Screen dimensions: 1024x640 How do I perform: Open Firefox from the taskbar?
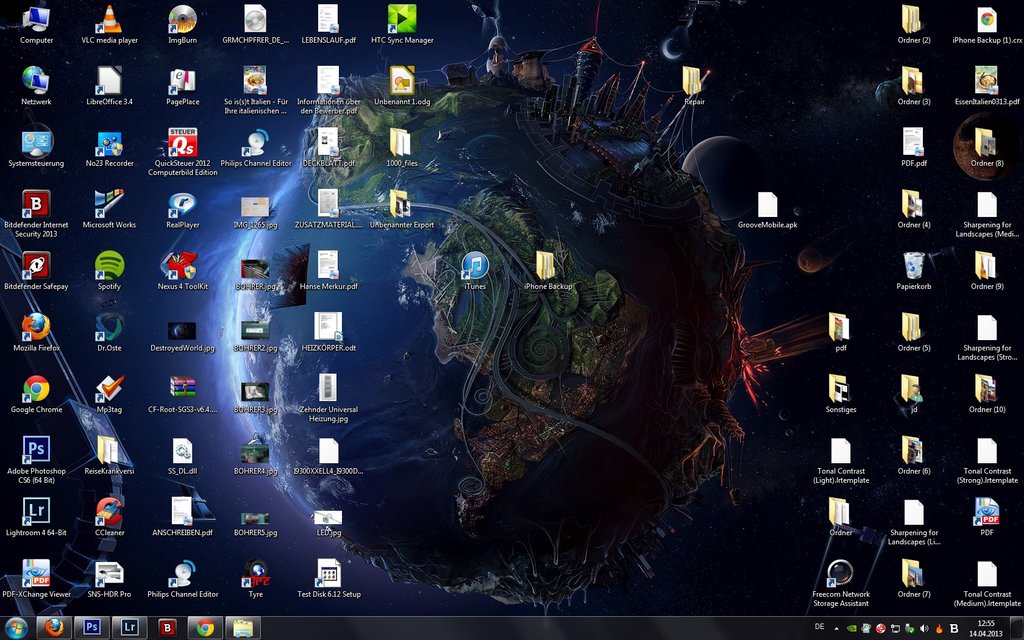click(x=55, y=628)
